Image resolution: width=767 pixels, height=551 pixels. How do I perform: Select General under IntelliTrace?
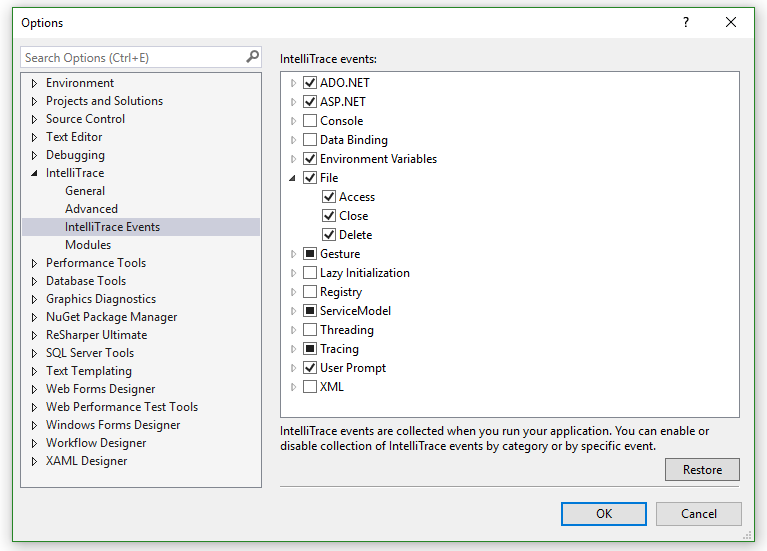tap(85, 191)
